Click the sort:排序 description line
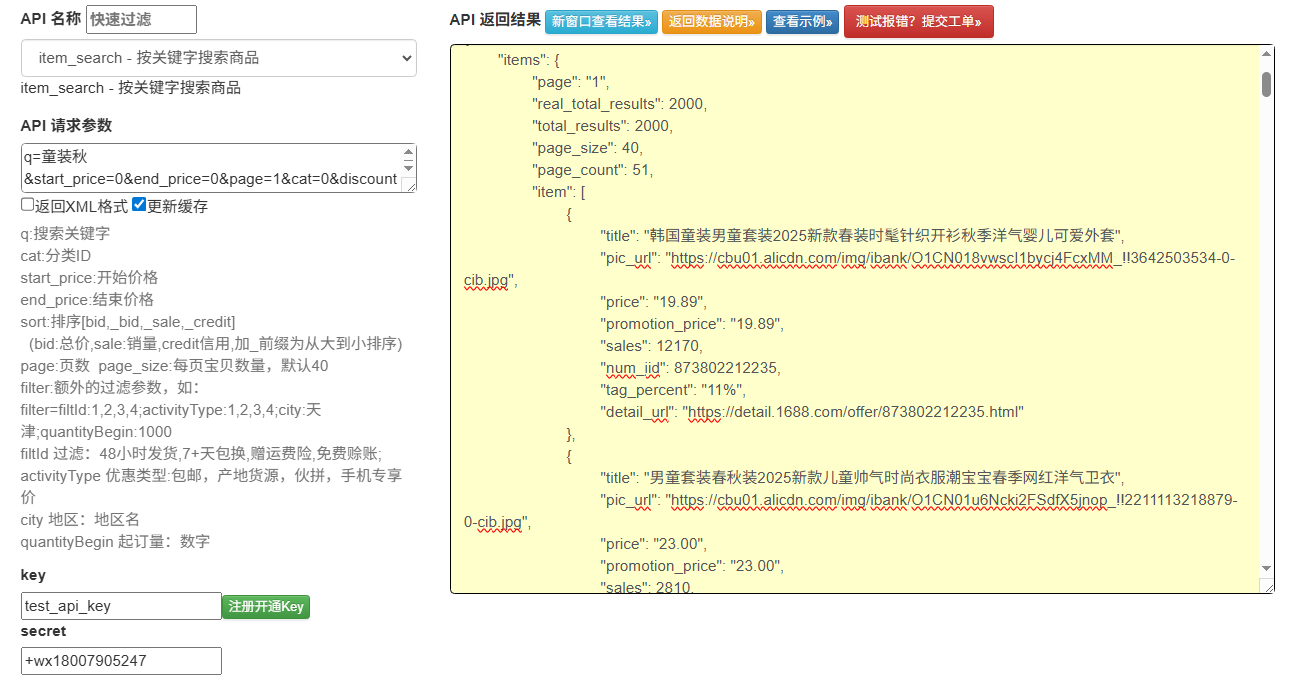 coord(129,322)
